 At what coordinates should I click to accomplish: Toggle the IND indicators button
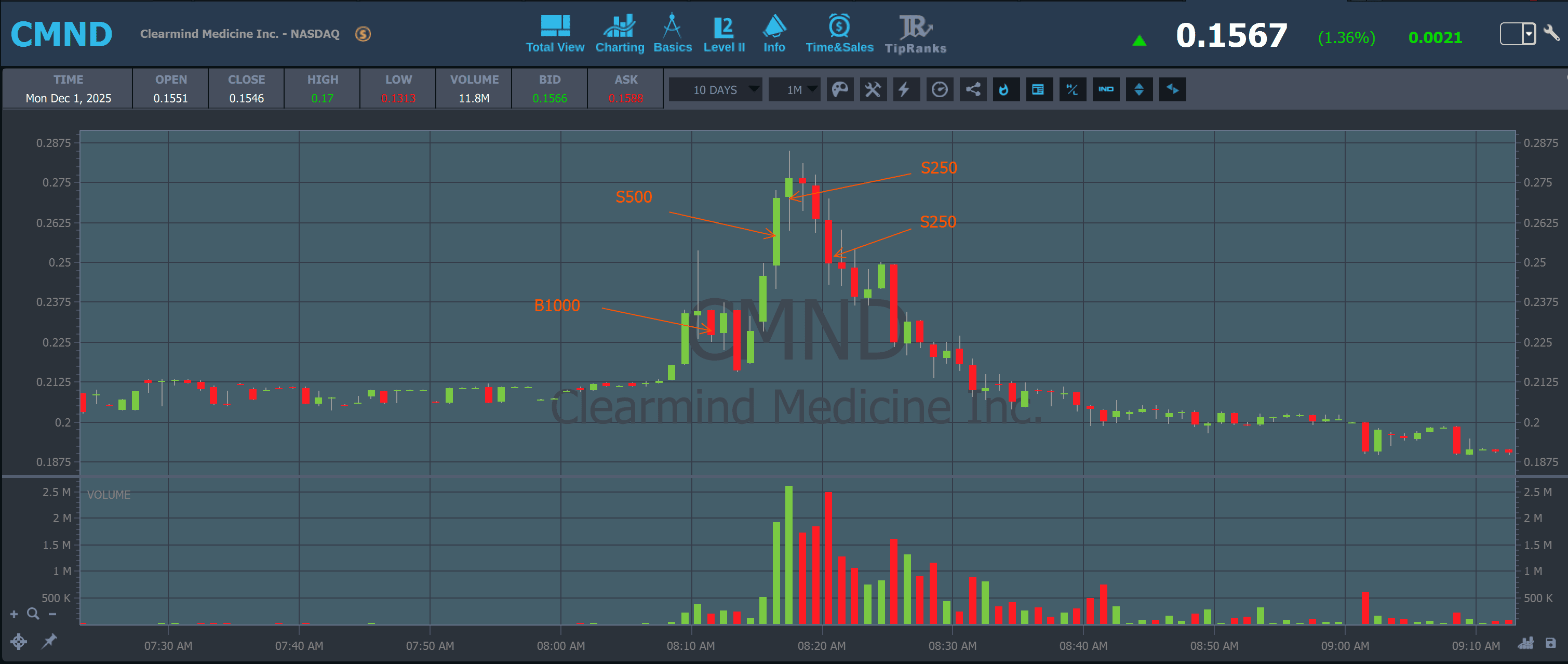click(x=1105, y=89)
